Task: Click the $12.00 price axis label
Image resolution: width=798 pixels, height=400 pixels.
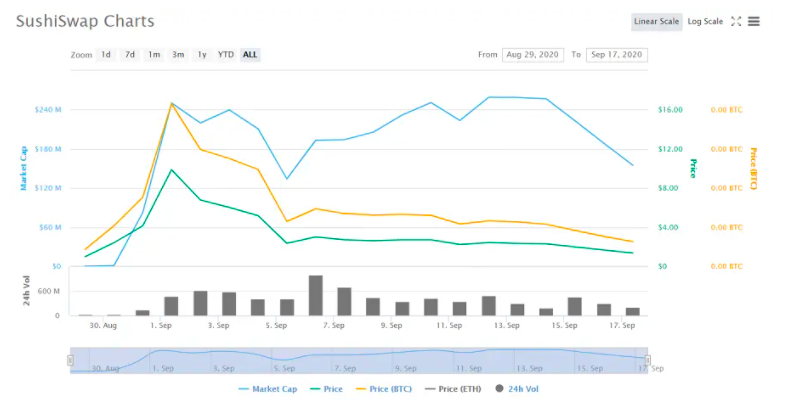Action: coord(670,149)
